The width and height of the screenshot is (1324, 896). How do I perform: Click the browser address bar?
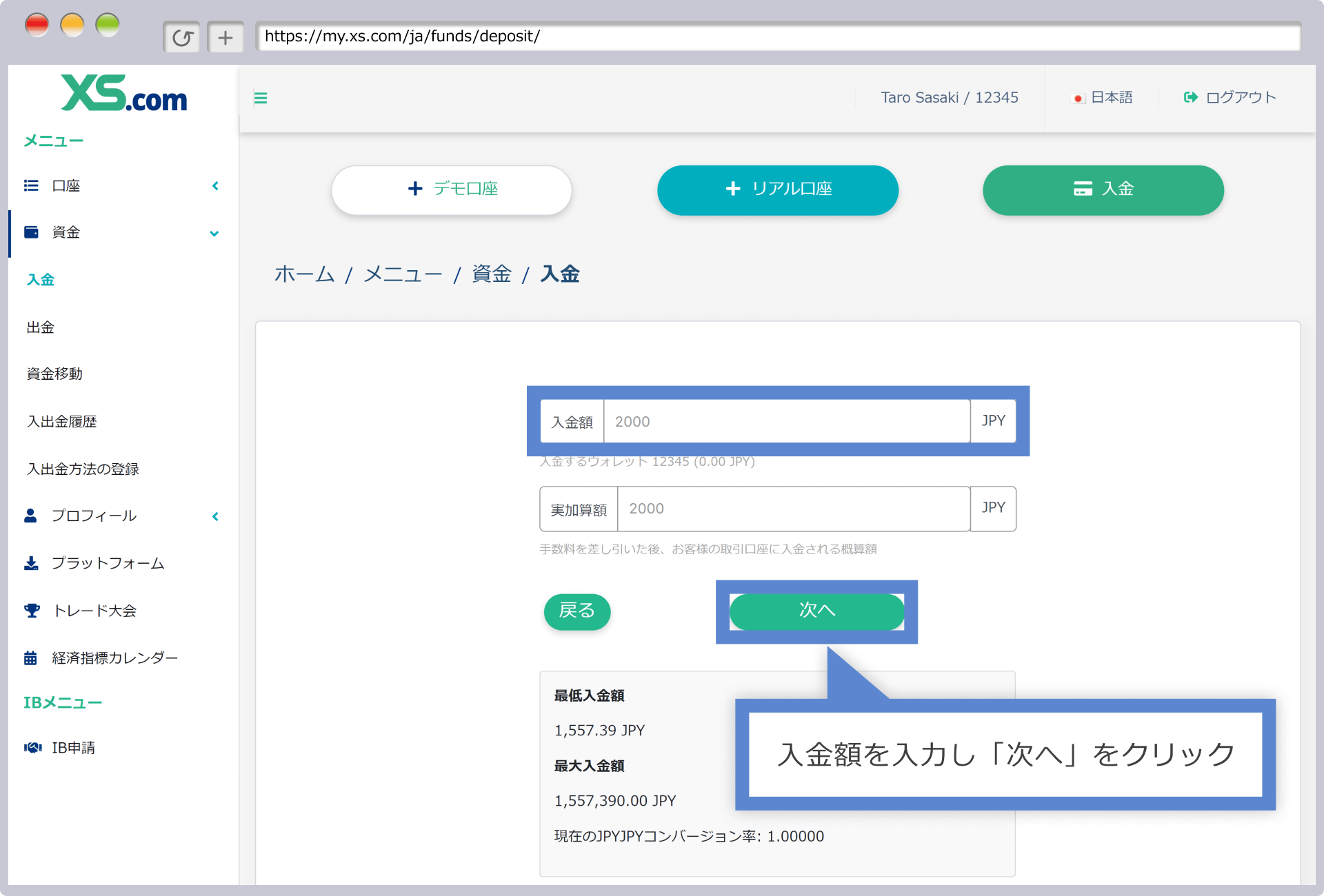click(778, 36)
